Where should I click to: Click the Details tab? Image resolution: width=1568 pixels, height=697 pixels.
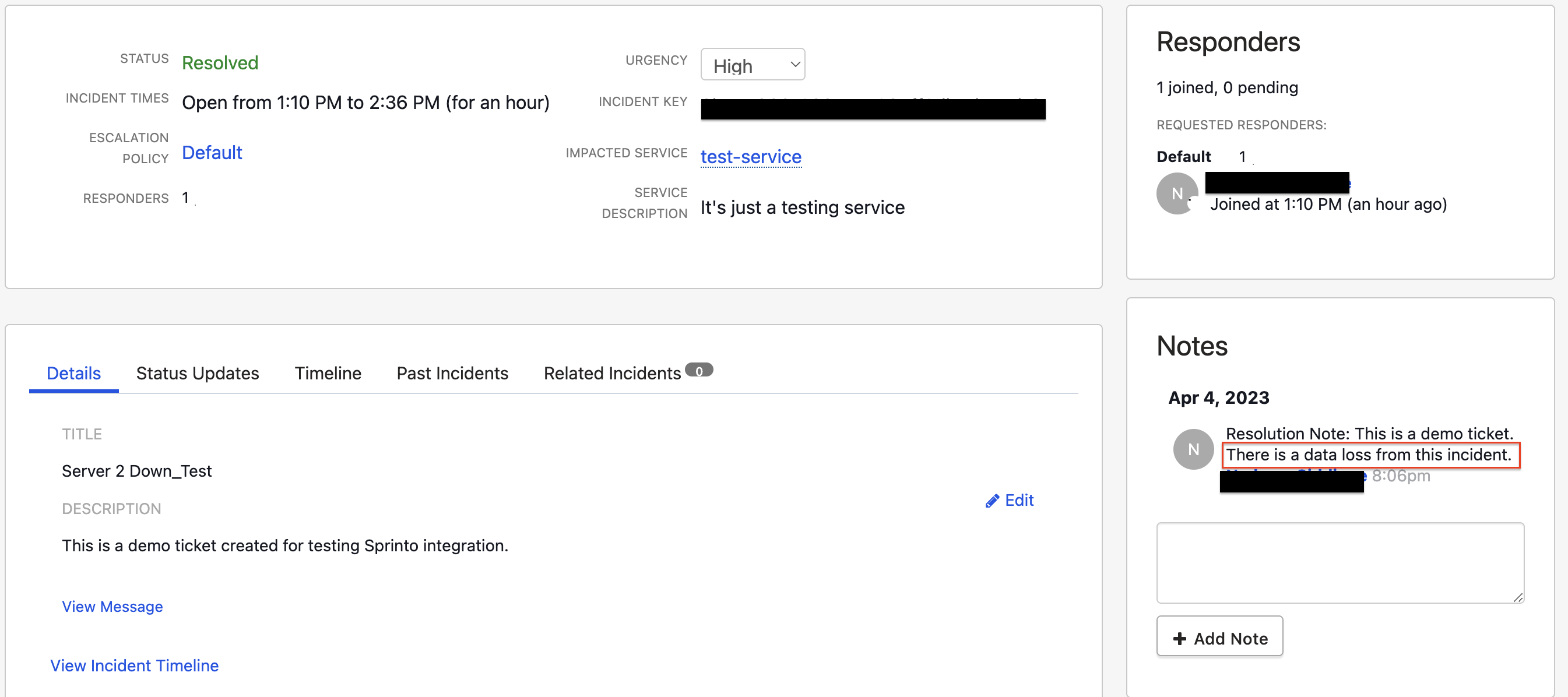pos(73,373)
